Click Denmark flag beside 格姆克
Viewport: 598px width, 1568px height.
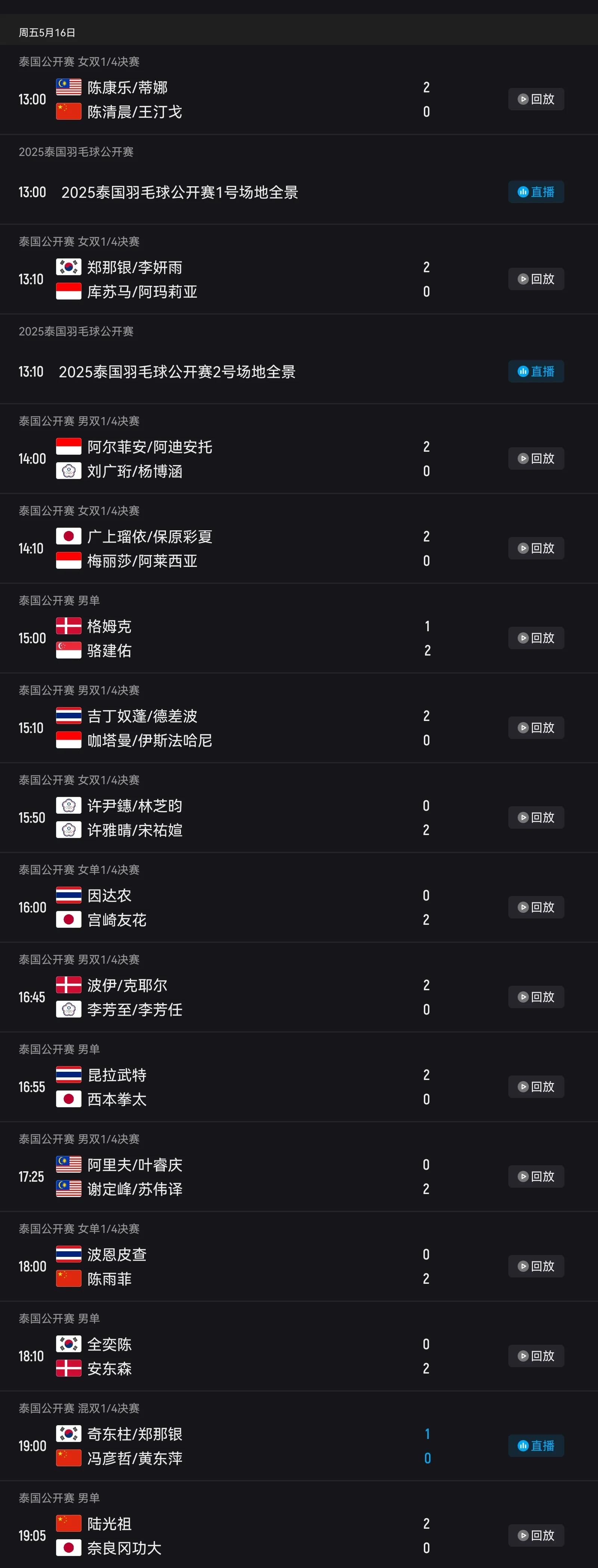(69, 626)
